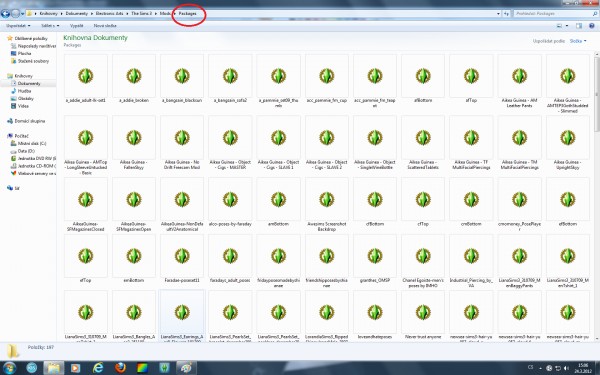
Task: Click The Sims 3 in the breadcrumb
Action: (142, 13)
